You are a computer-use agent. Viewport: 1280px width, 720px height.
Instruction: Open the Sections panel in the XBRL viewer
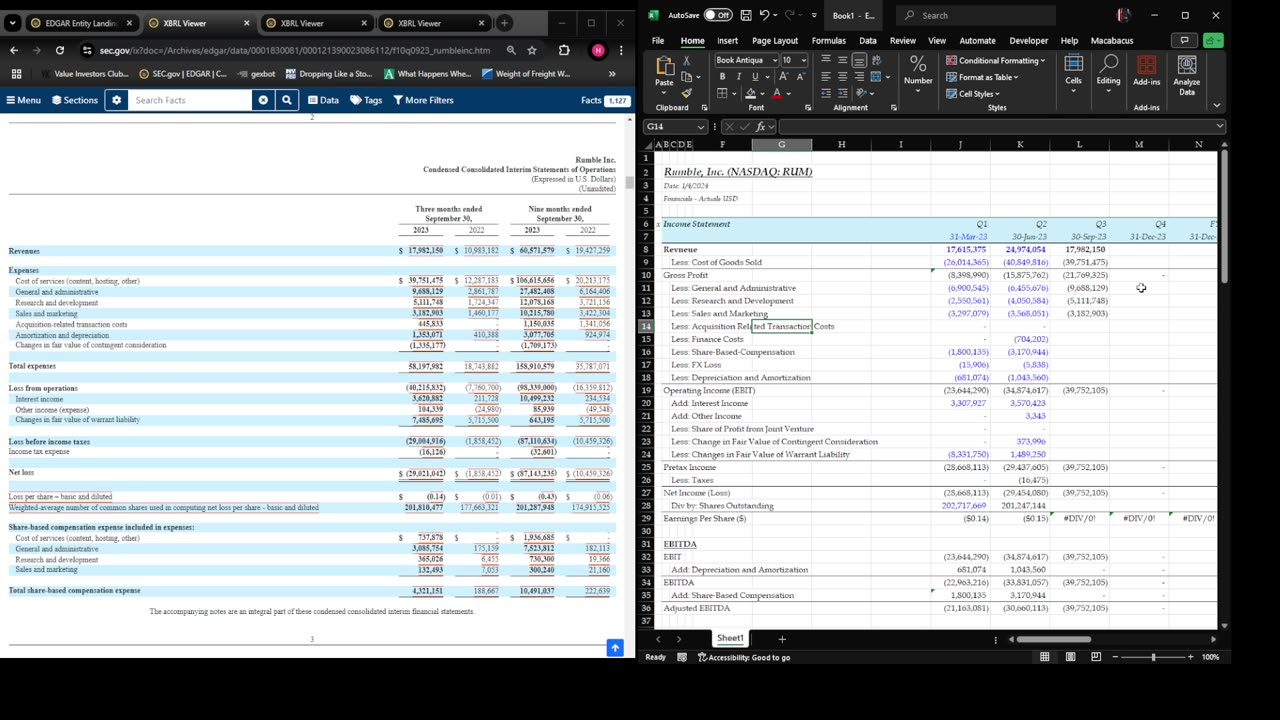tap(75, 100)
